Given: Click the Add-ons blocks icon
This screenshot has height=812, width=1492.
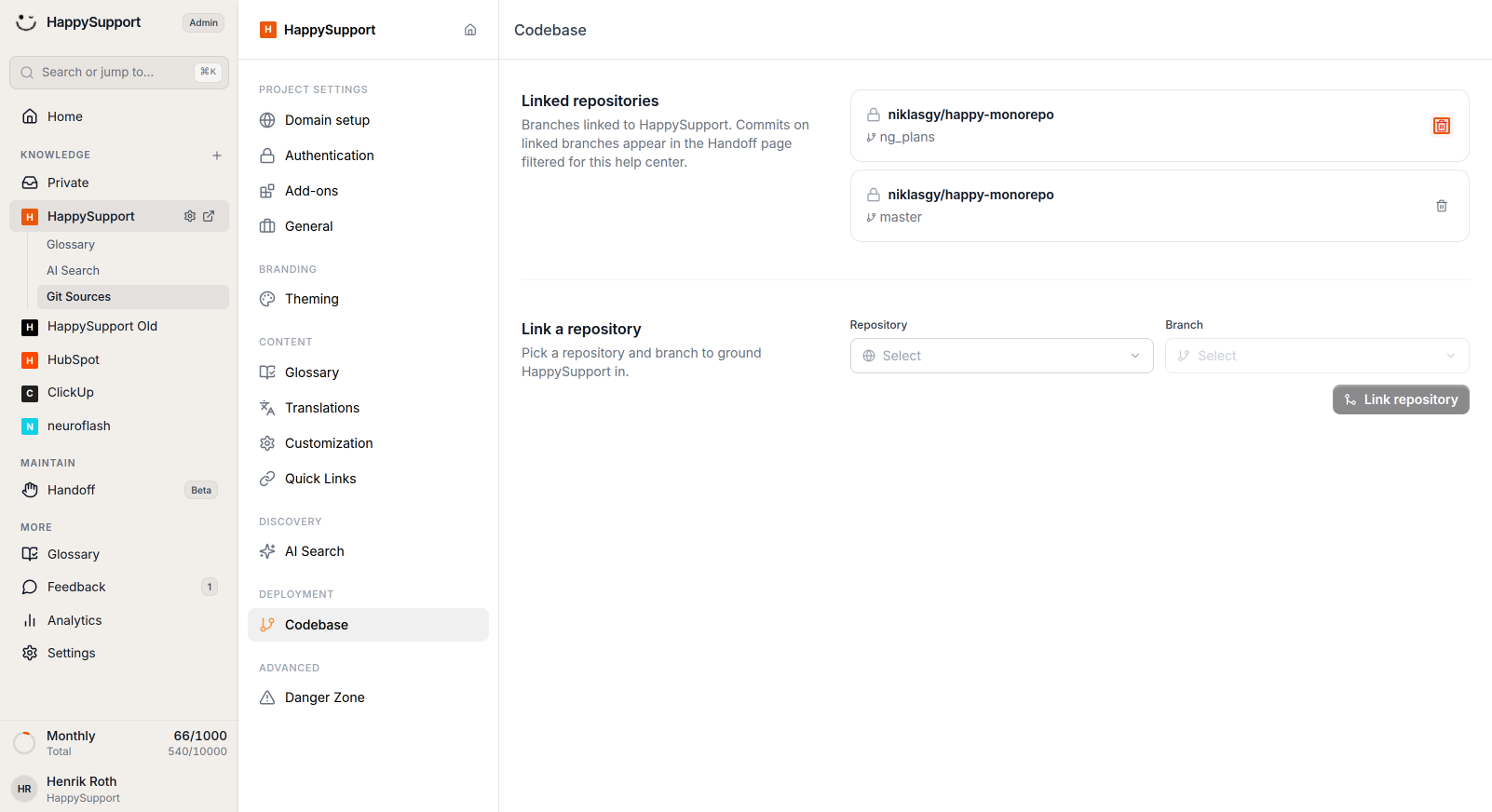Looking at the screenshot, I should tap(267, 191).
